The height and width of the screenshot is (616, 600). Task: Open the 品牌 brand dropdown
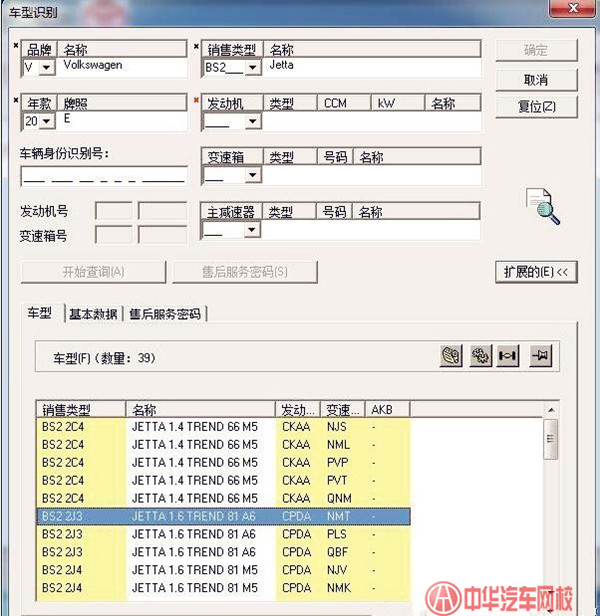(x=47, y=68)
